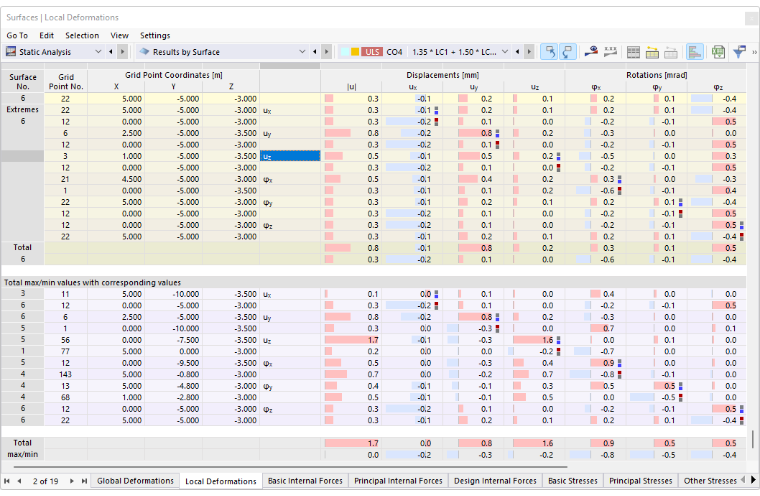760x496 pixels.
Task: Click the table icon with yellow highlighted row
Action: point(652,52)
